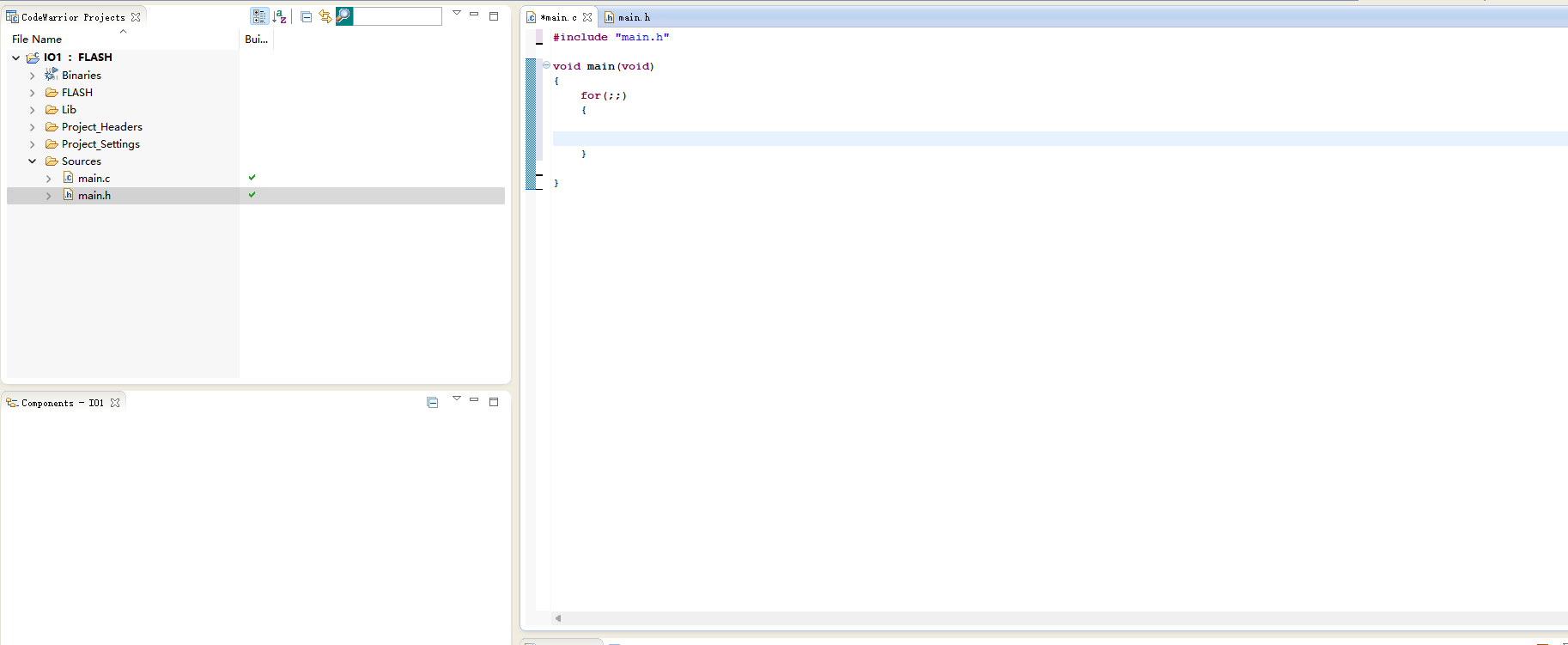Viewport: 1568px width, 645px height.
Task: Maximize the CodeWarrior Projects panel
Action: 494,15
